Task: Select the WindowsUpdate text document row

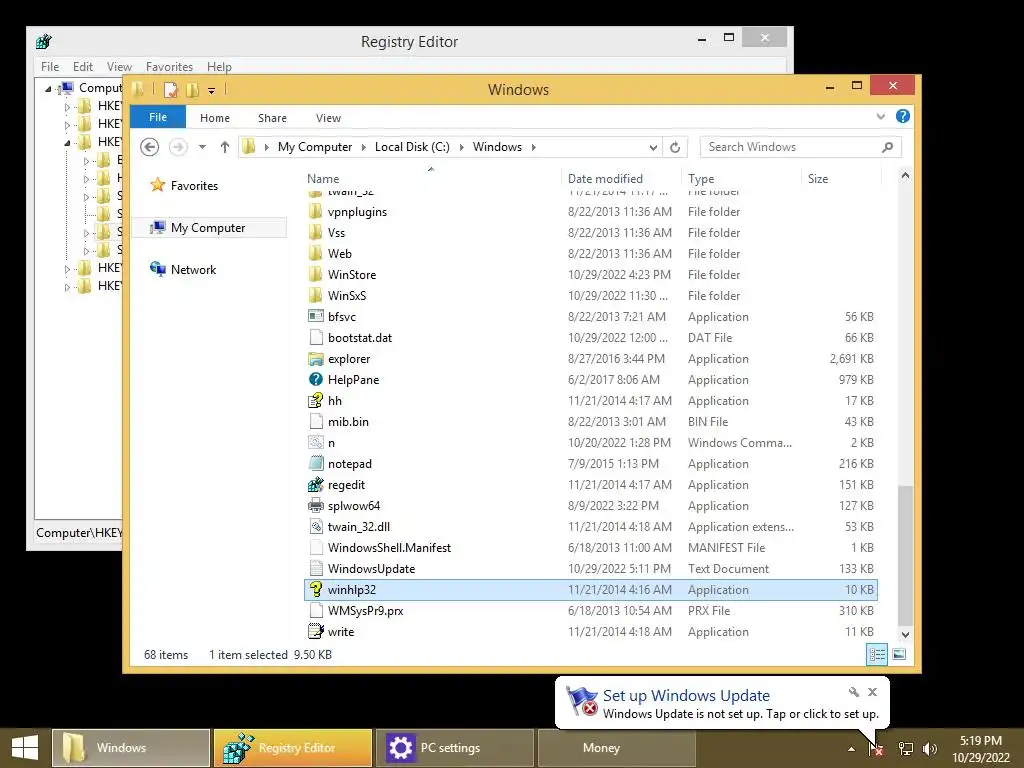Action: pos(591,569)
